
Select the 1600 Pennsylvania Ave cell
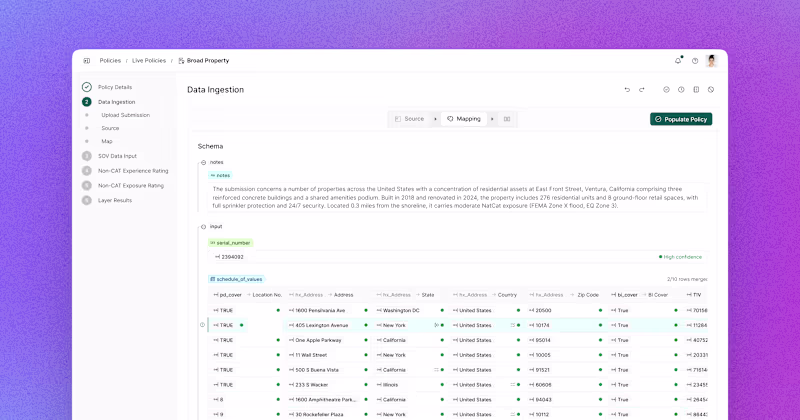(x=327, y=310)
